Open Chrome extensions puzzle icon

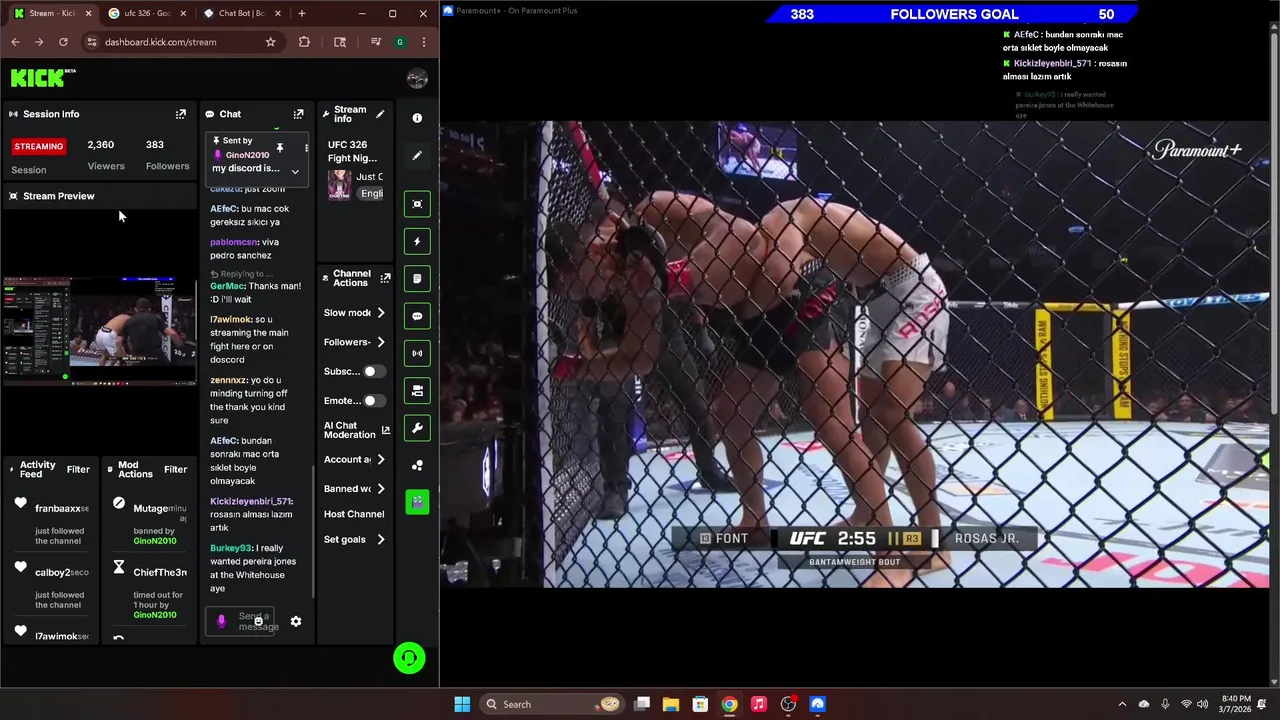[x=304, y=42]
